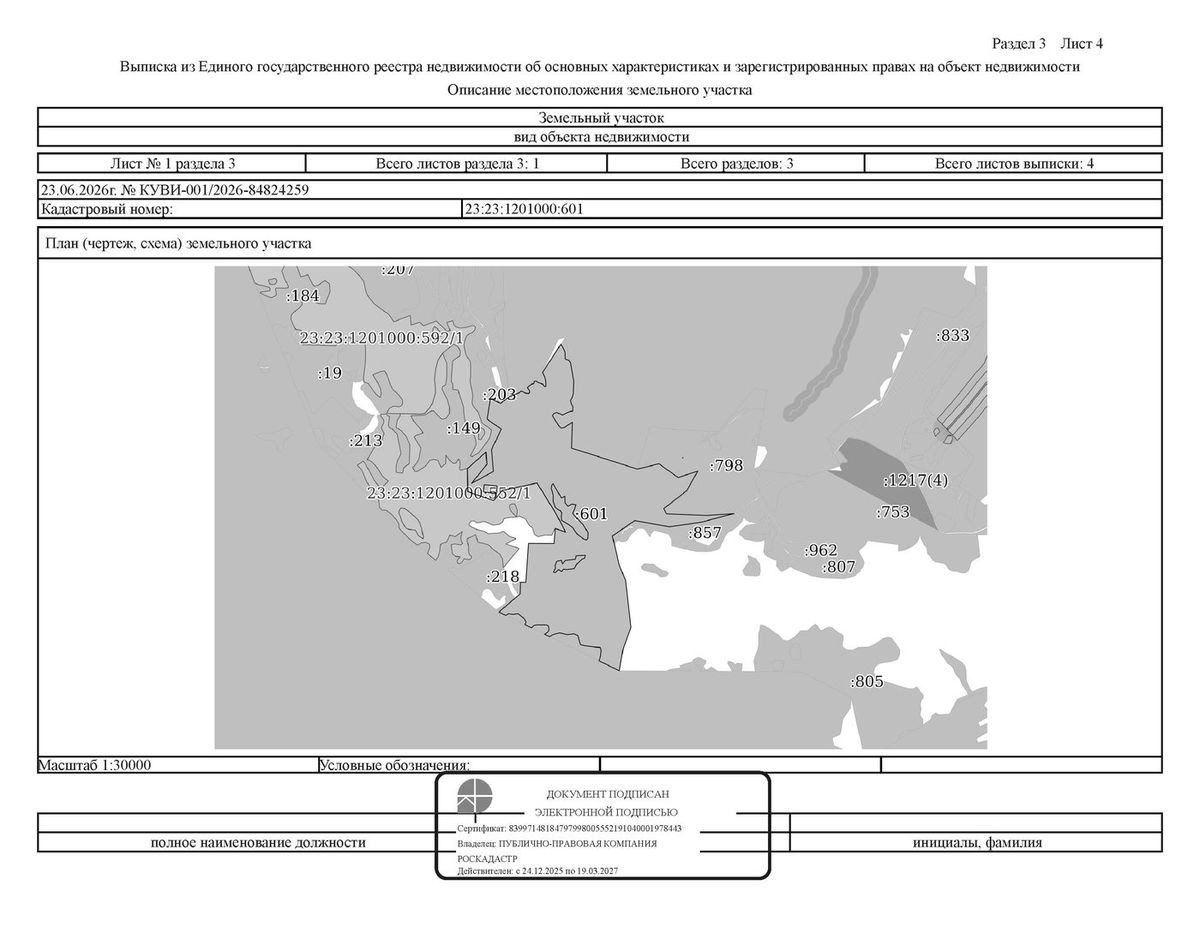Click the map label :213
Screen dimensions: 1200x927
366,440
